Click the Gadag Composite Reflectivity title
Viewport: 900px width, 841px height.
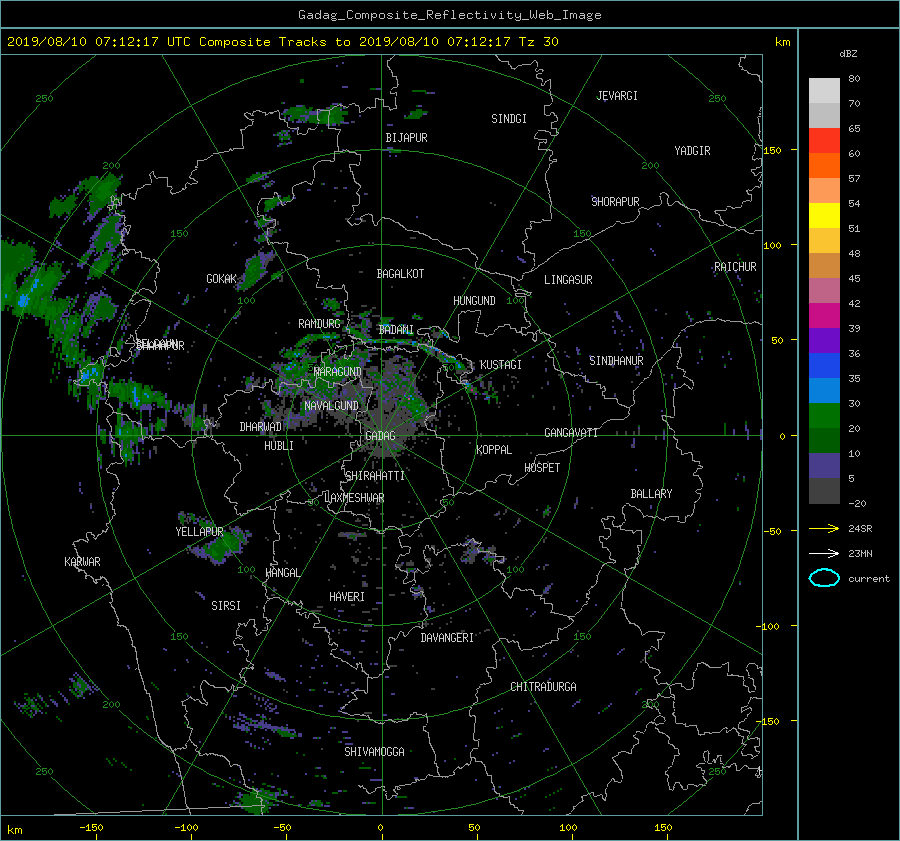tap(449, 15)
